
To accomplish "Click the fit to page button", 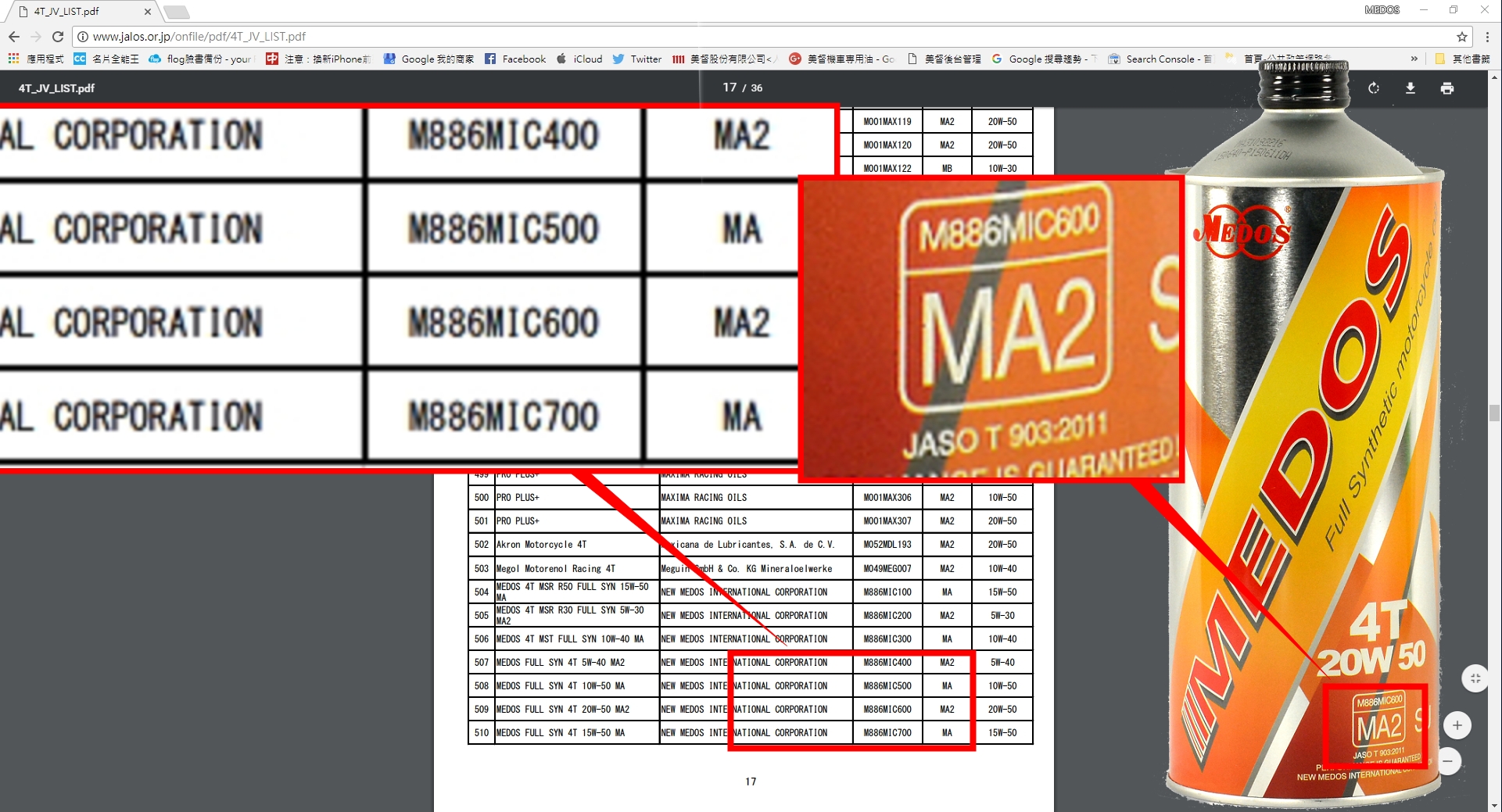I will (x=1475, y=678).
